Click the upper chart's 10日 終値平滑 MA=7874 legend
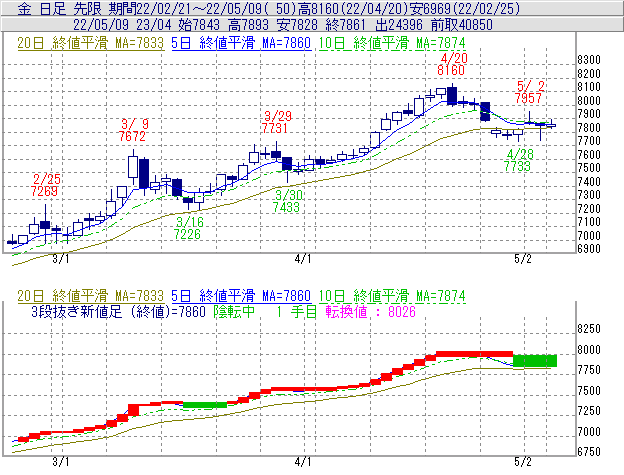 pos(392,43)
